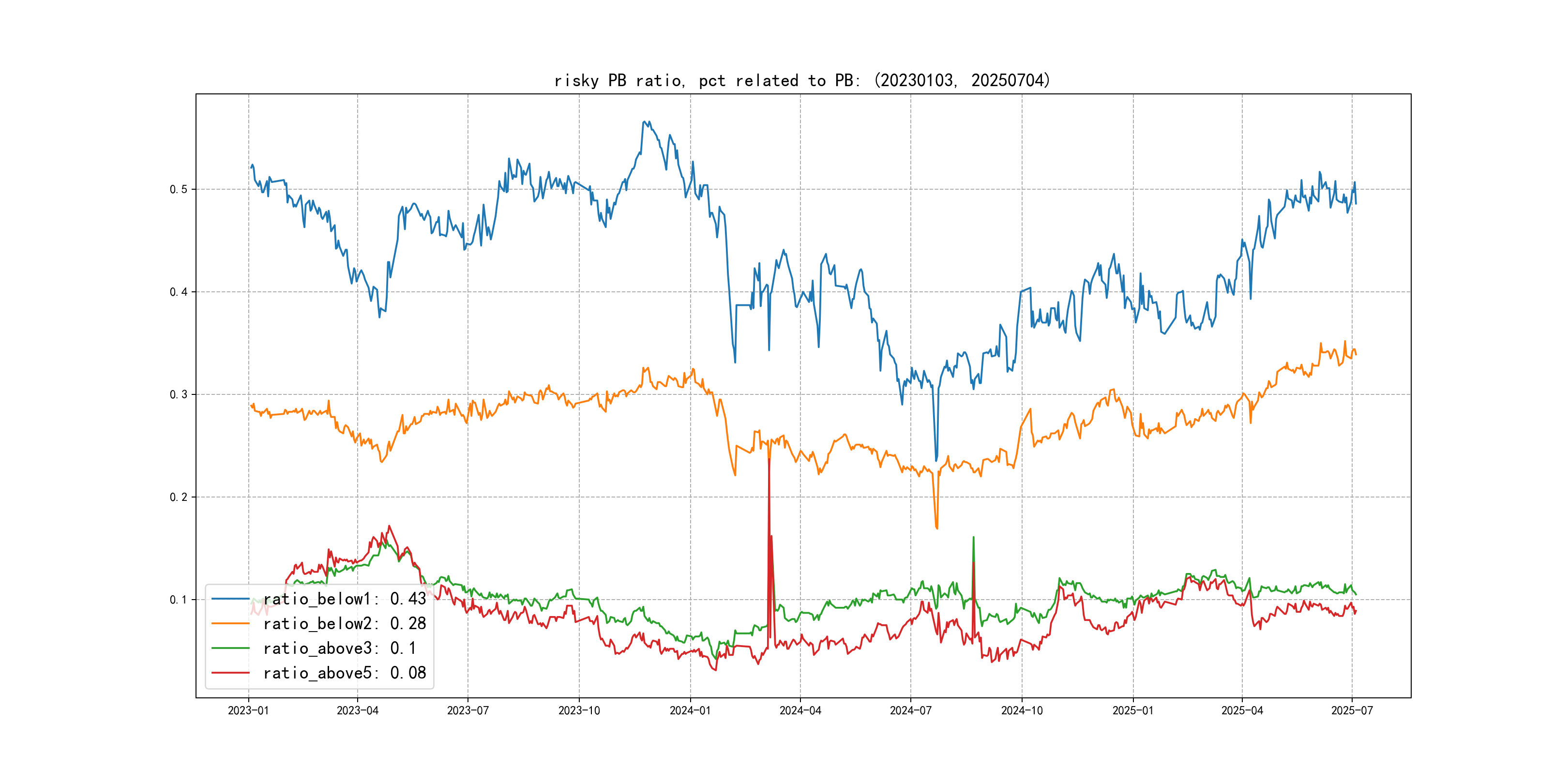Click the red ratio_above5 legend line

(x=230, y=673)
